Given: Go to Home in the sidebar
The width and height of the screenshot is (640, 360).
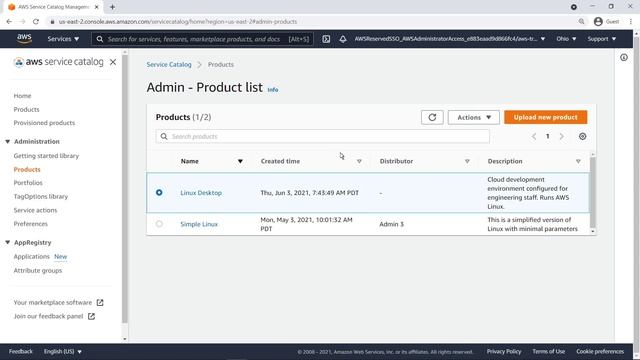Looking at the screenshot, I should (22, 96).
